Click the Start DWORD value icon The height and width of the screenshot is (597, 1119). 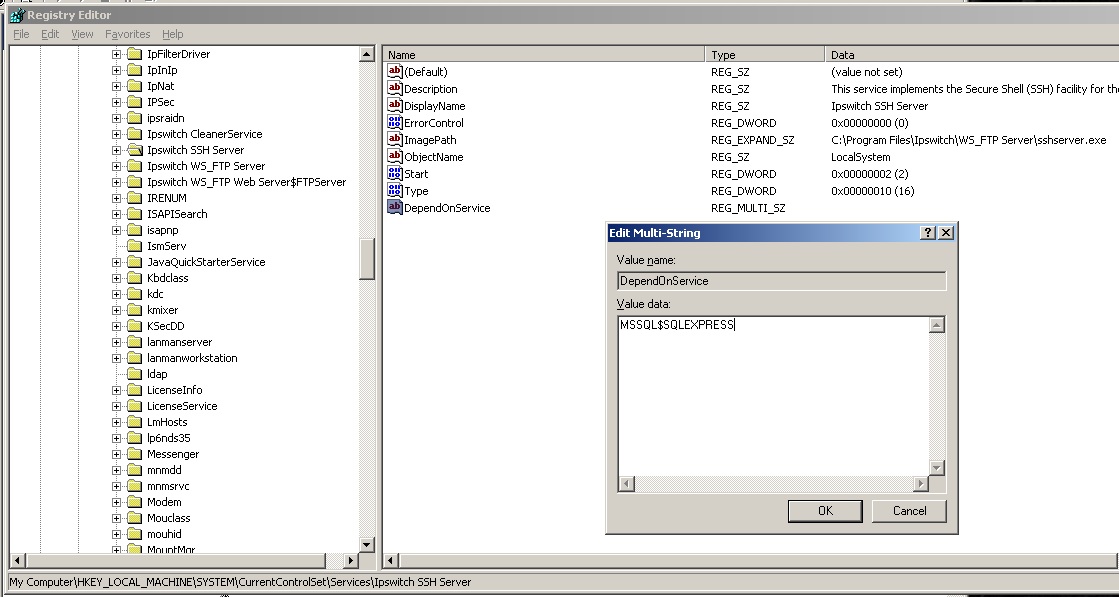point(395,173)
